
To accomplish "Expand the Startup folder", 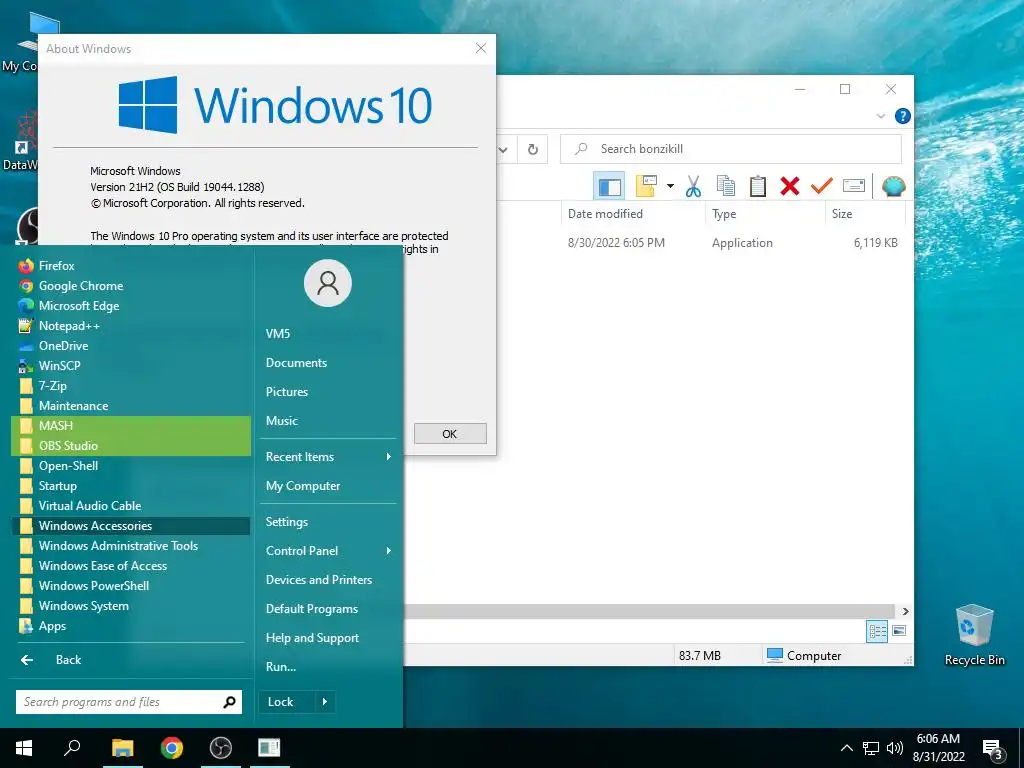I will click(131, 486).
